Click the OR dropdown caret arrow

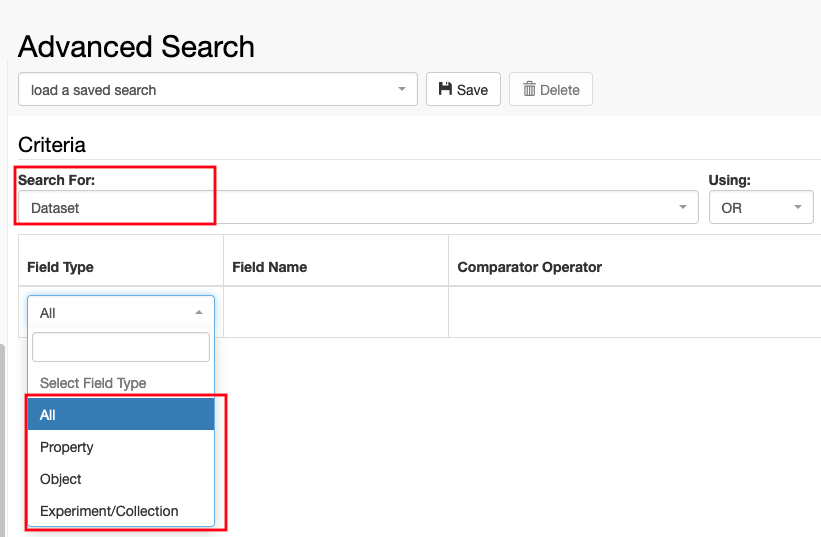[x=798, y=207]
